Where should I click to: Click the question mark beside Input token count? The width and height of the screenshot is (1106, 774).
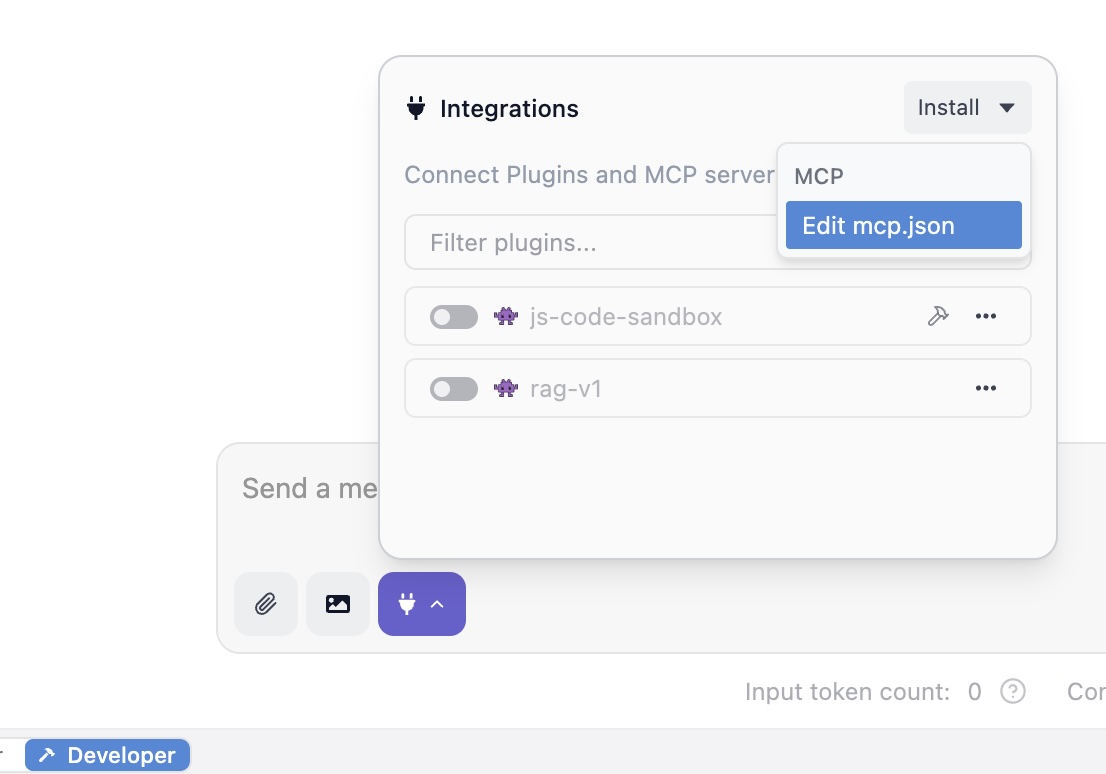1013,691
